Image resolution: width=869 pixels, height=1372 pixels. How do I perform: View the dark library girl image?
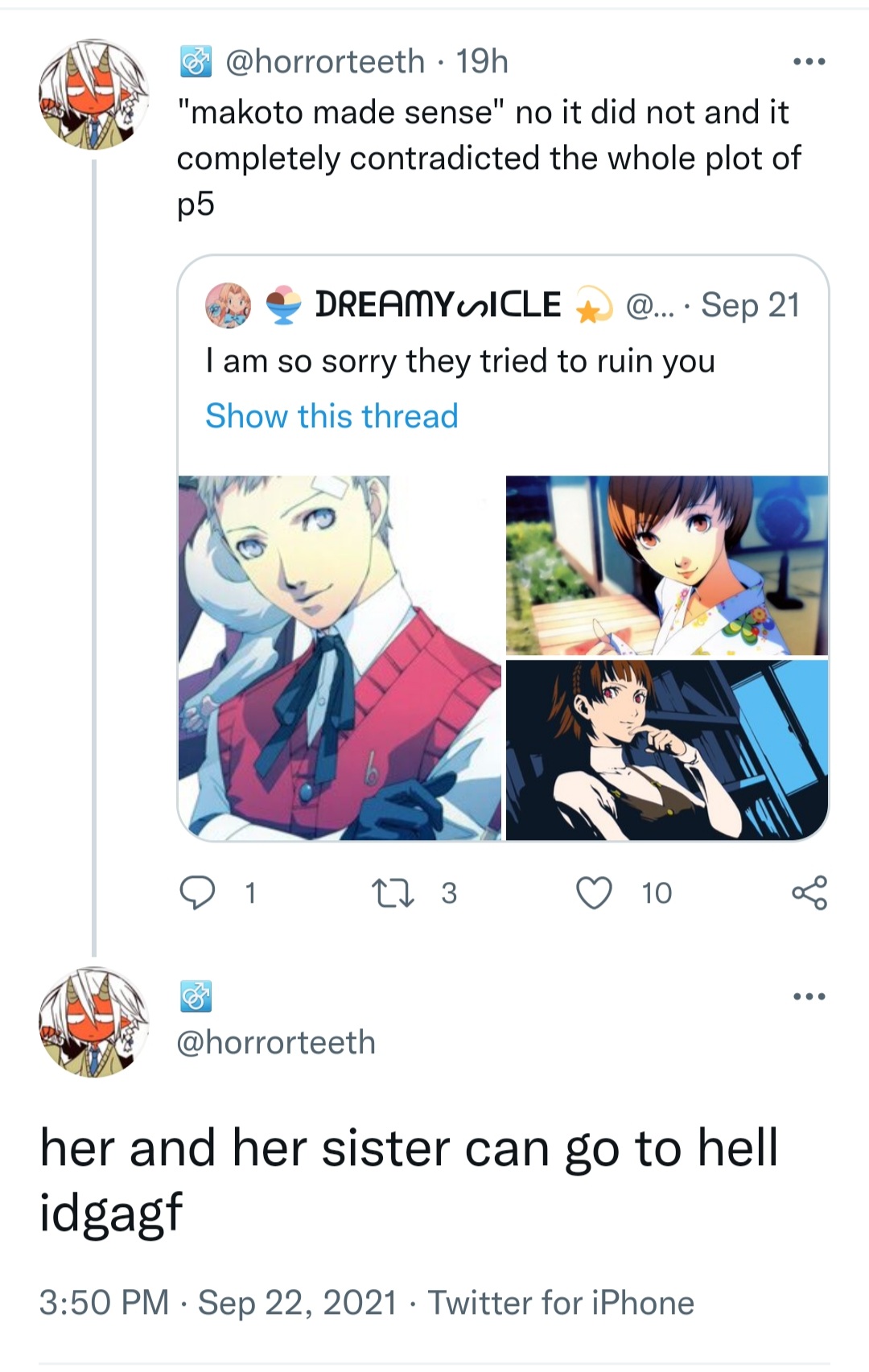[667, 750]
